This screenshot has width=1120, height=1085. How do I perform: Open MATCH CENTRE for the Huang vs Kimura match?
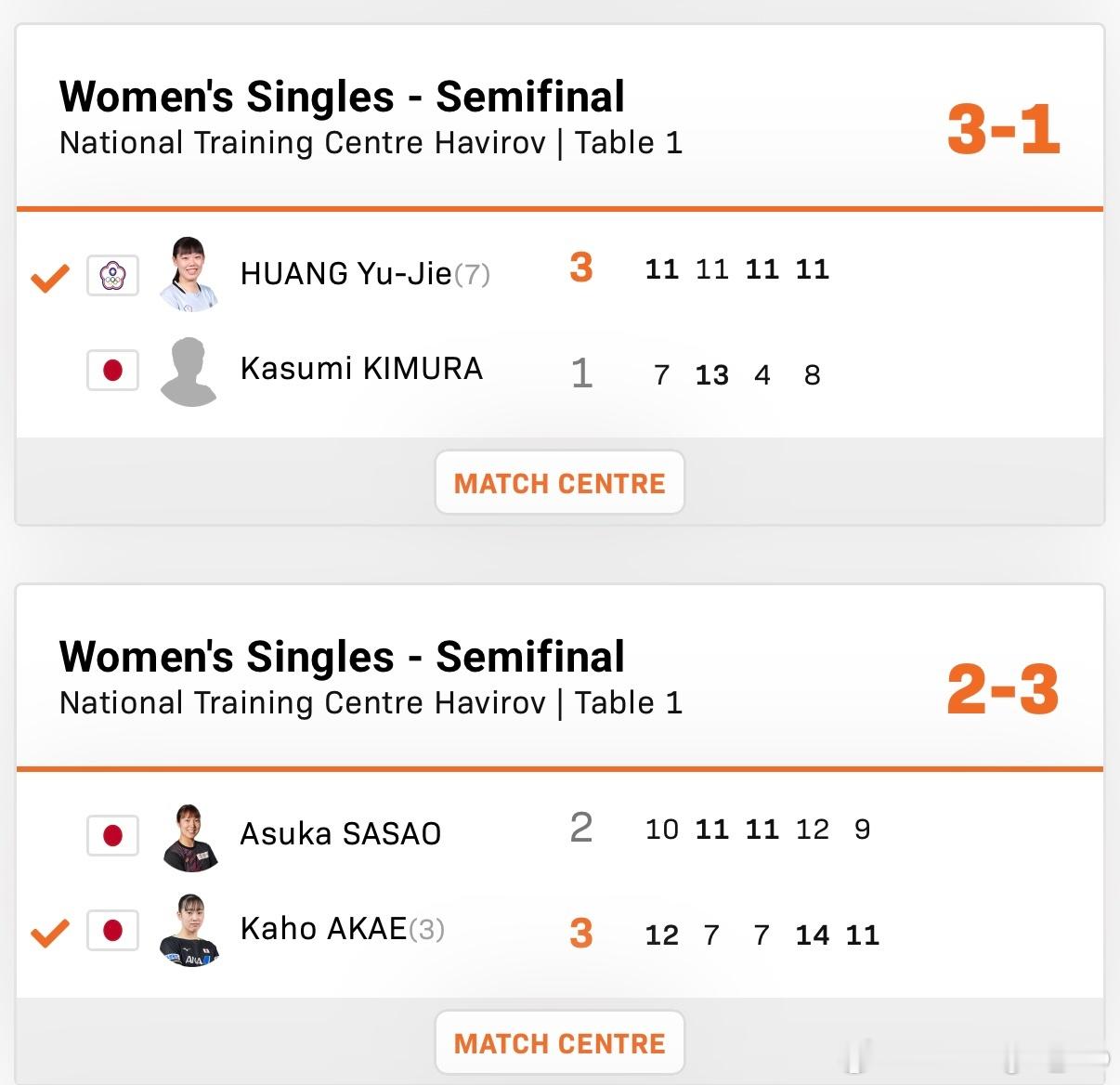[560, 483]
